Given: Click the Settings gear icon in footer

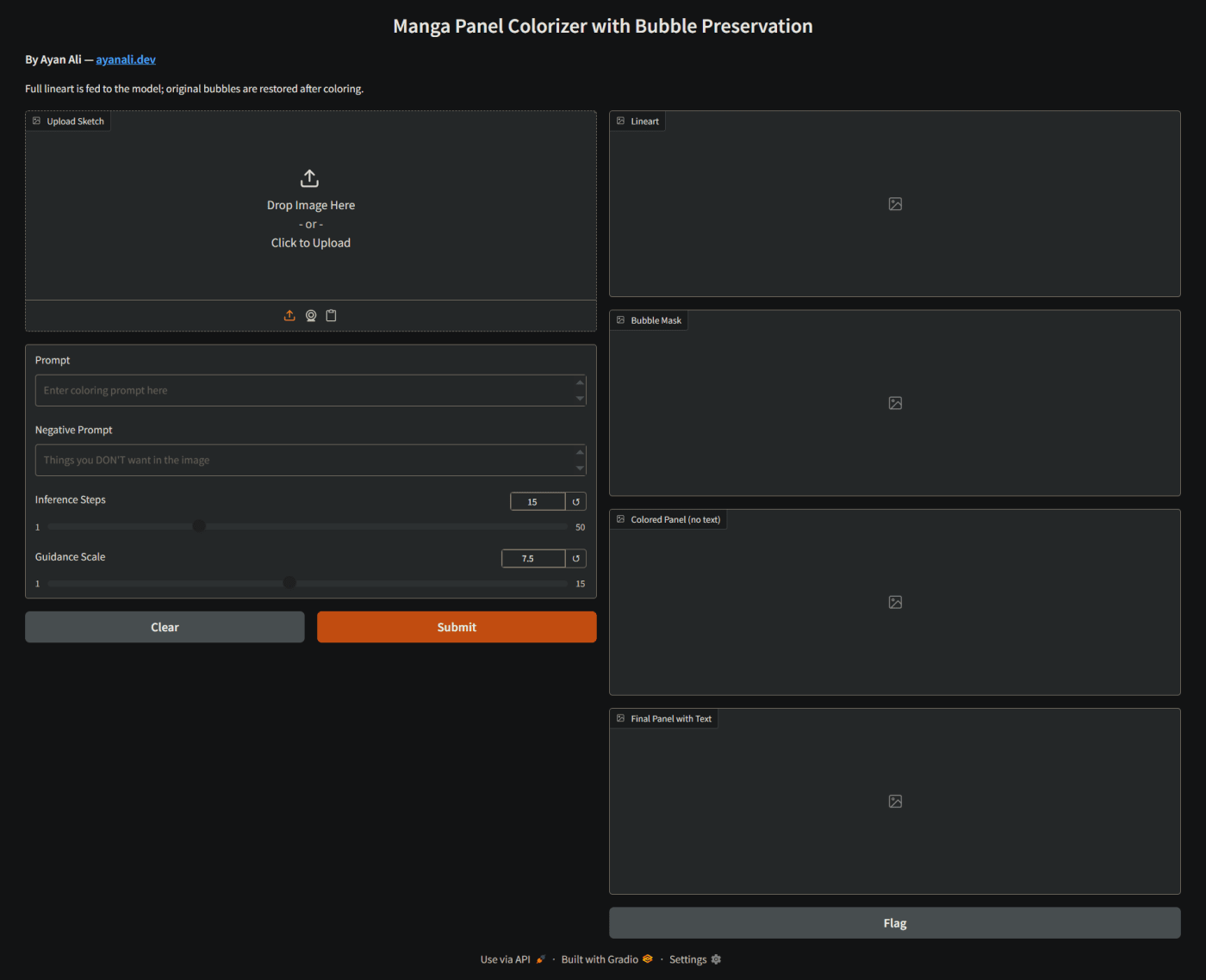Looking at the screenshot, I should tap(716, 959).
